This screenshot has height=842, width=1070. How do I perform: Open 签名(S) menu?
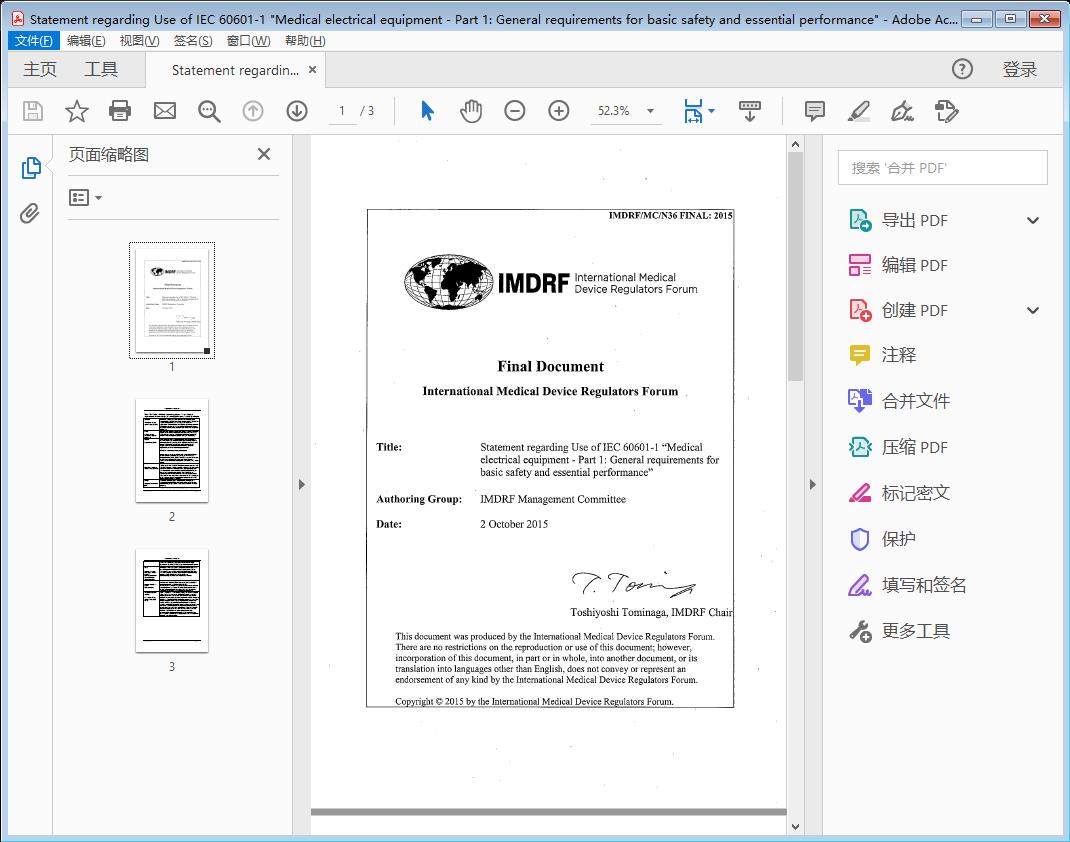(192, 41)
